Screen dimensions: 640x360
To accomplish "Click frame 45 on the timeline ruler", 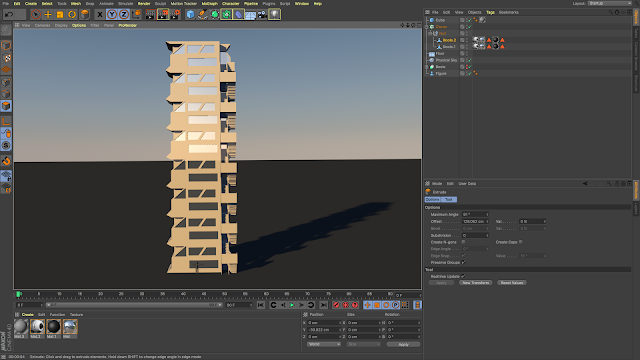I will click(x=204, y=294).
